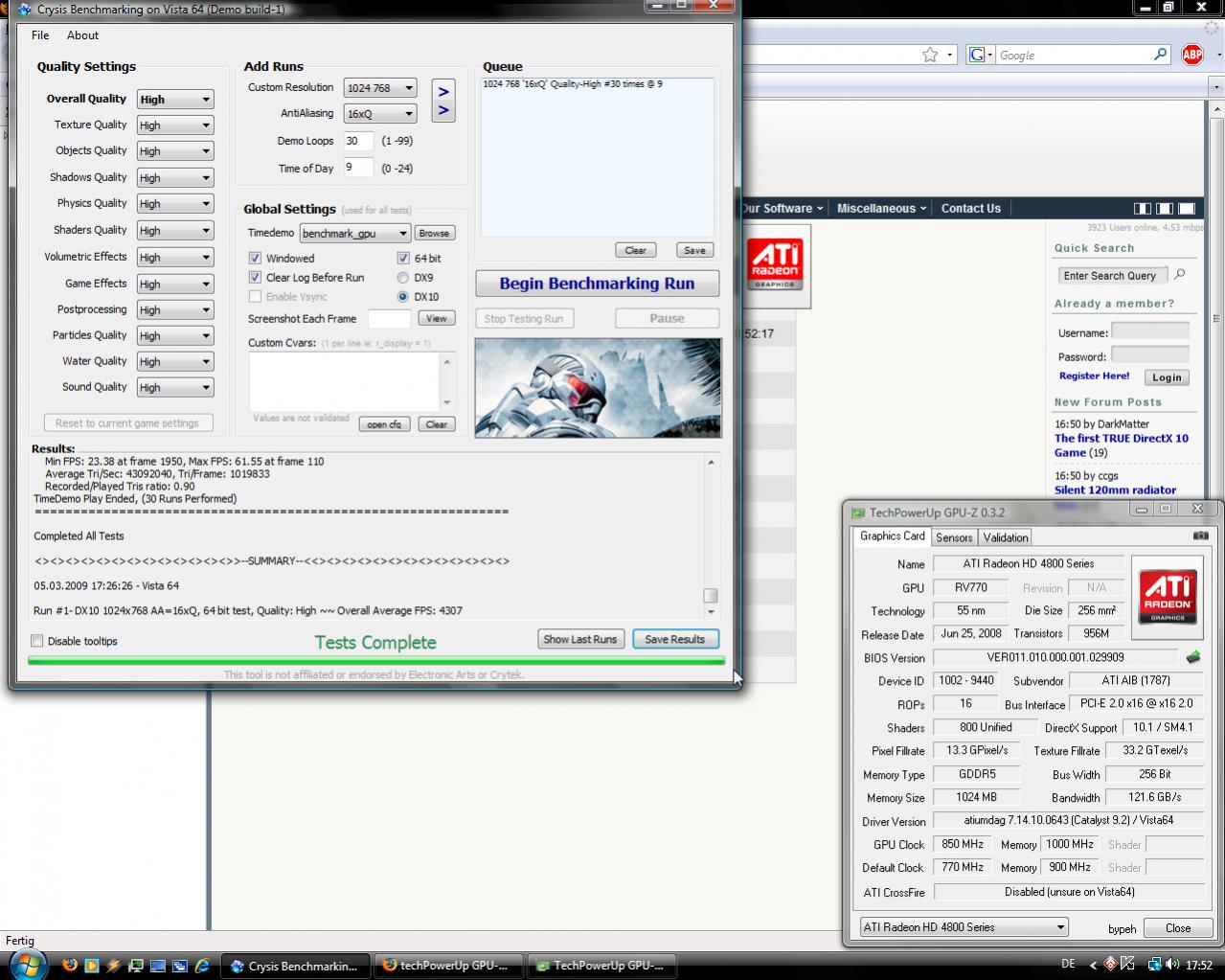Click the GPU-Z screenshot camera icon
This screenshot has height=980, width=1225.
pyautogui.click(x=1200, y=536)
